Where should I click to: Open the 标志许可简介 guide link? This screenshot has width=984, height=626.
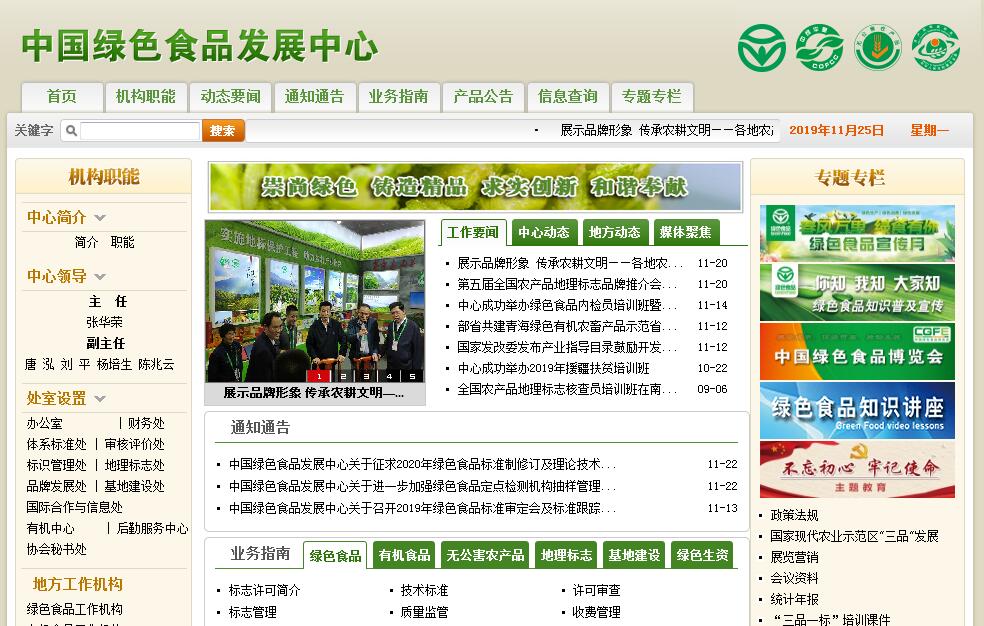pyautogui.click(x=264, y=590)
